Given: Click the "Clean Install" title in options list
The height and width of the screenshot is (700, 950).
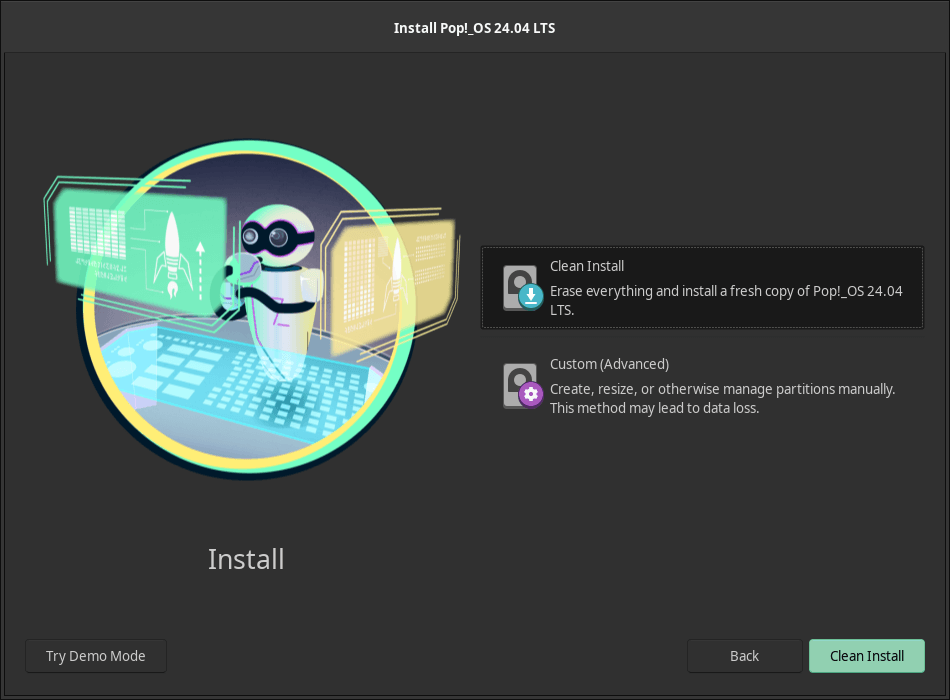Looking at the screenshot, I should (587, 266).
